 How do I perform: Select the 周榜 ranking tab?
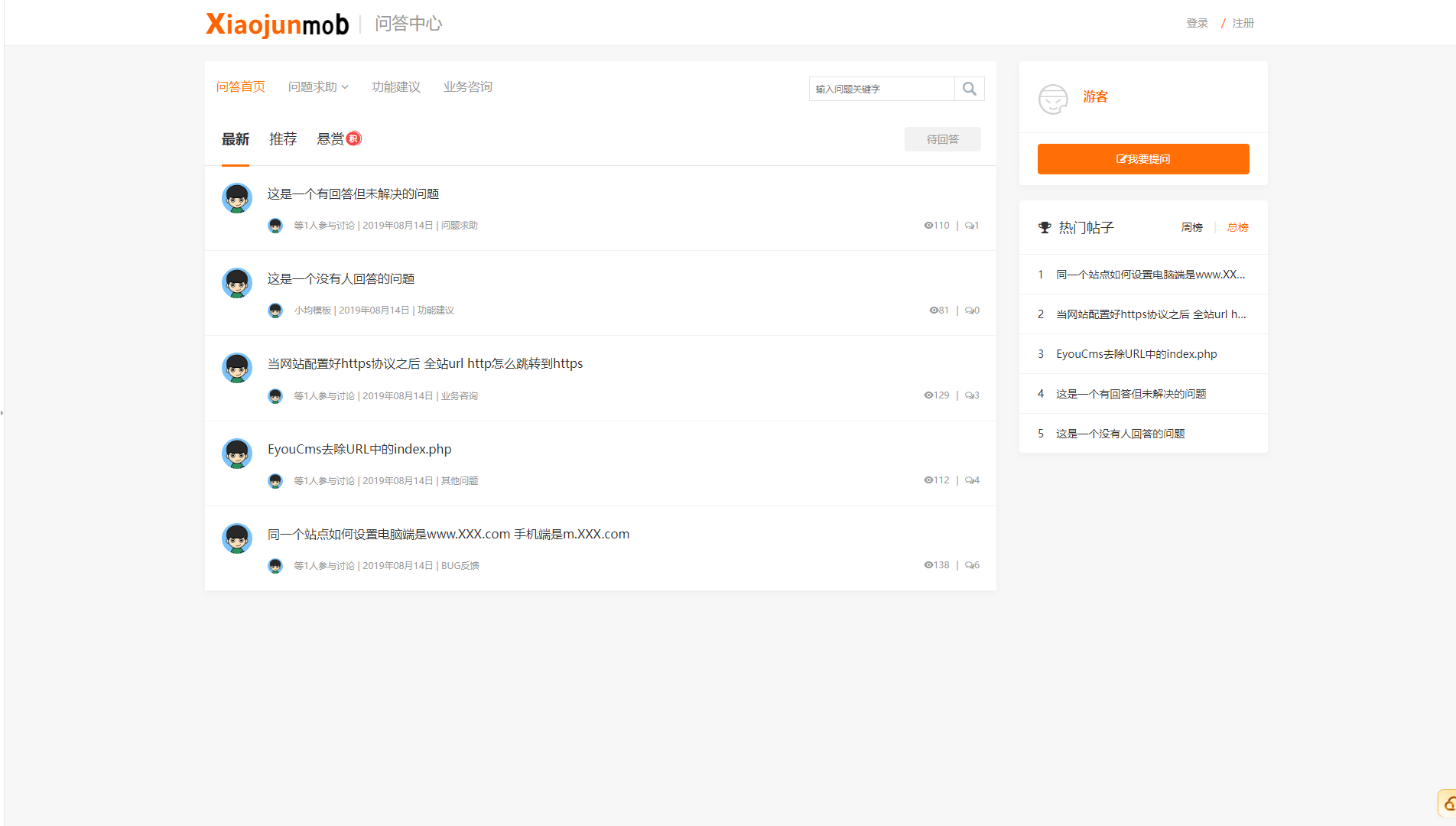coord(1192,227)
